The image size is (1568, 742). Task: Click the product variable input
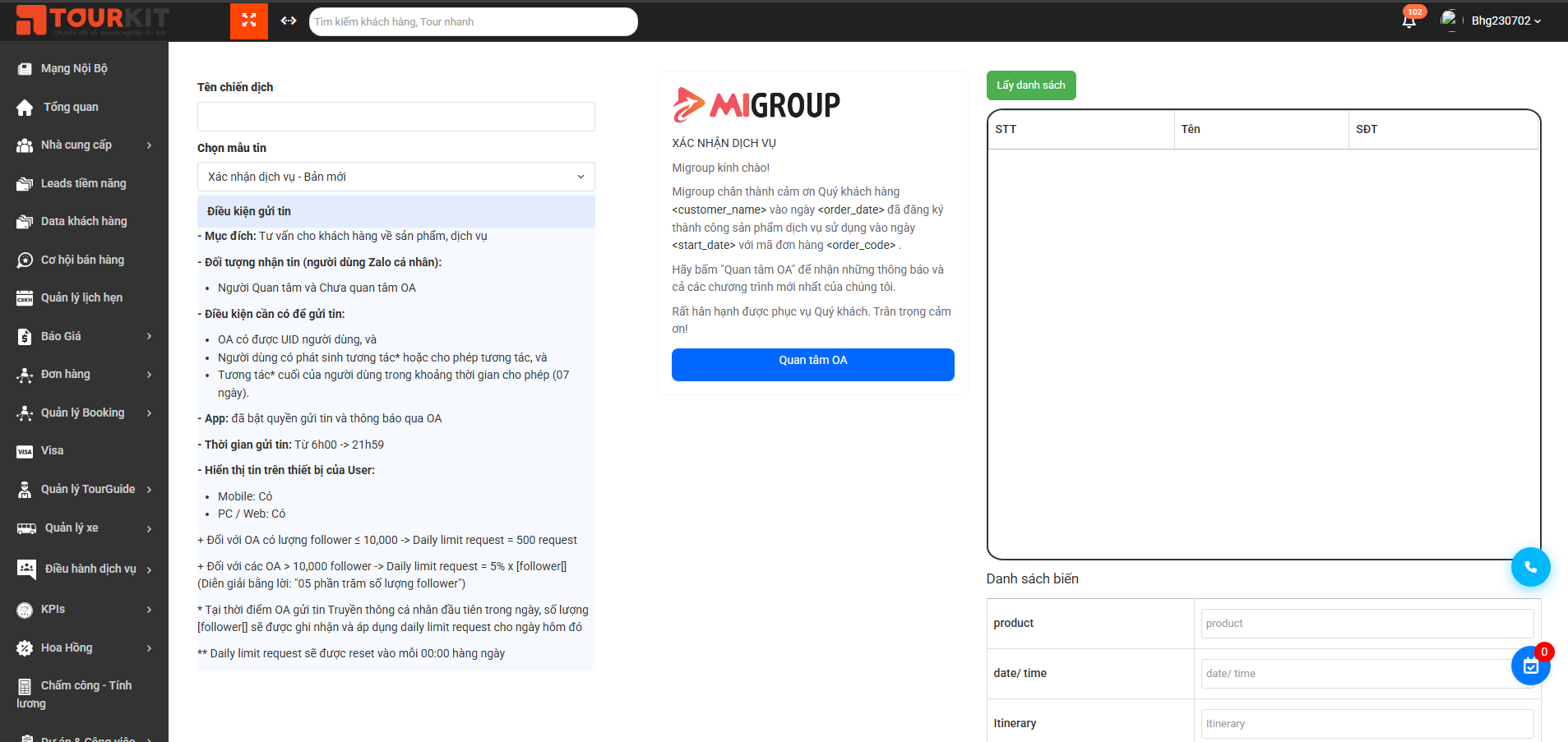coord(1367,624)
